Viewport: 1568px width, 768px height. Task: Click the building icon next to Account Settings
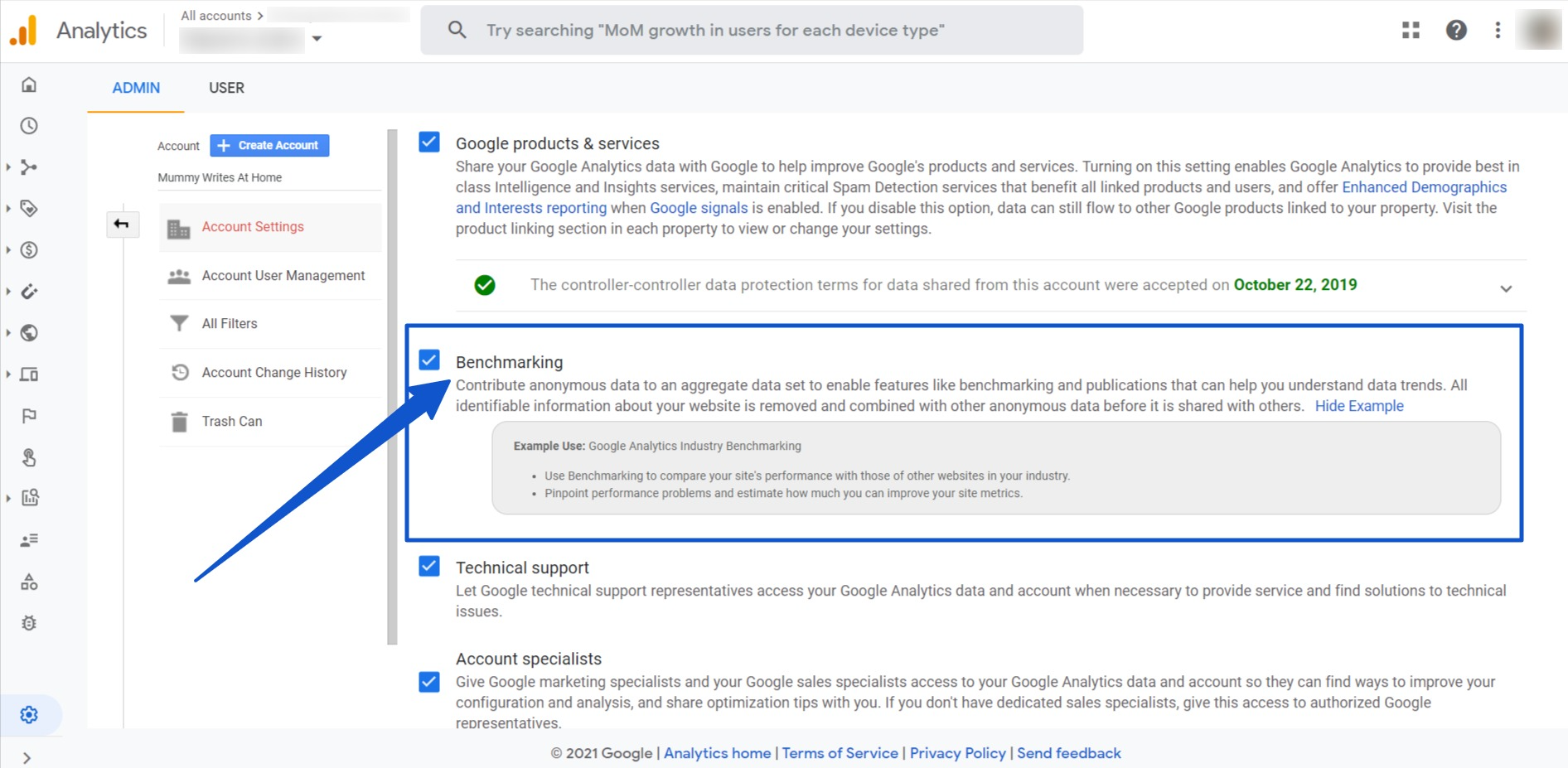click(179, 228)
